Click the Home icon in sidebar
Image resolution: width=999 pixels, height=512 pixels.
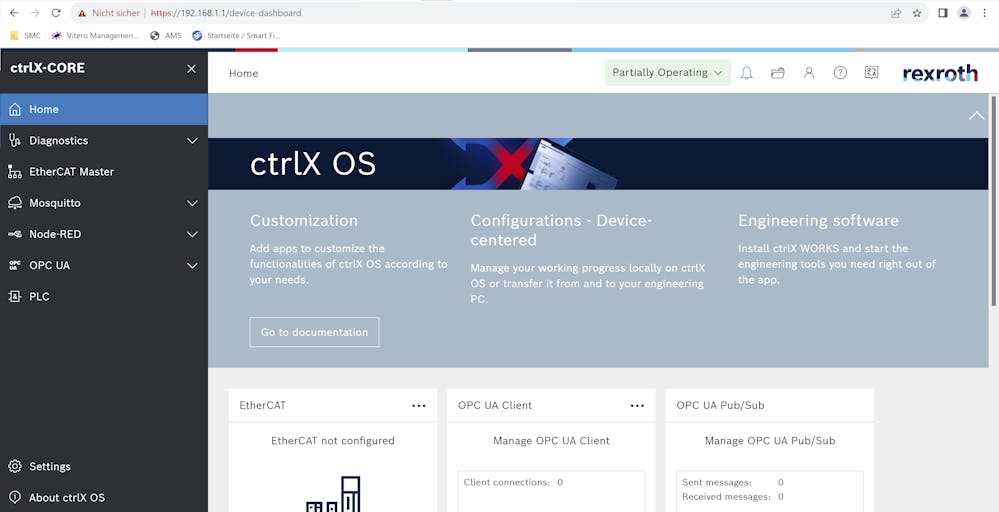coord(15,110)
